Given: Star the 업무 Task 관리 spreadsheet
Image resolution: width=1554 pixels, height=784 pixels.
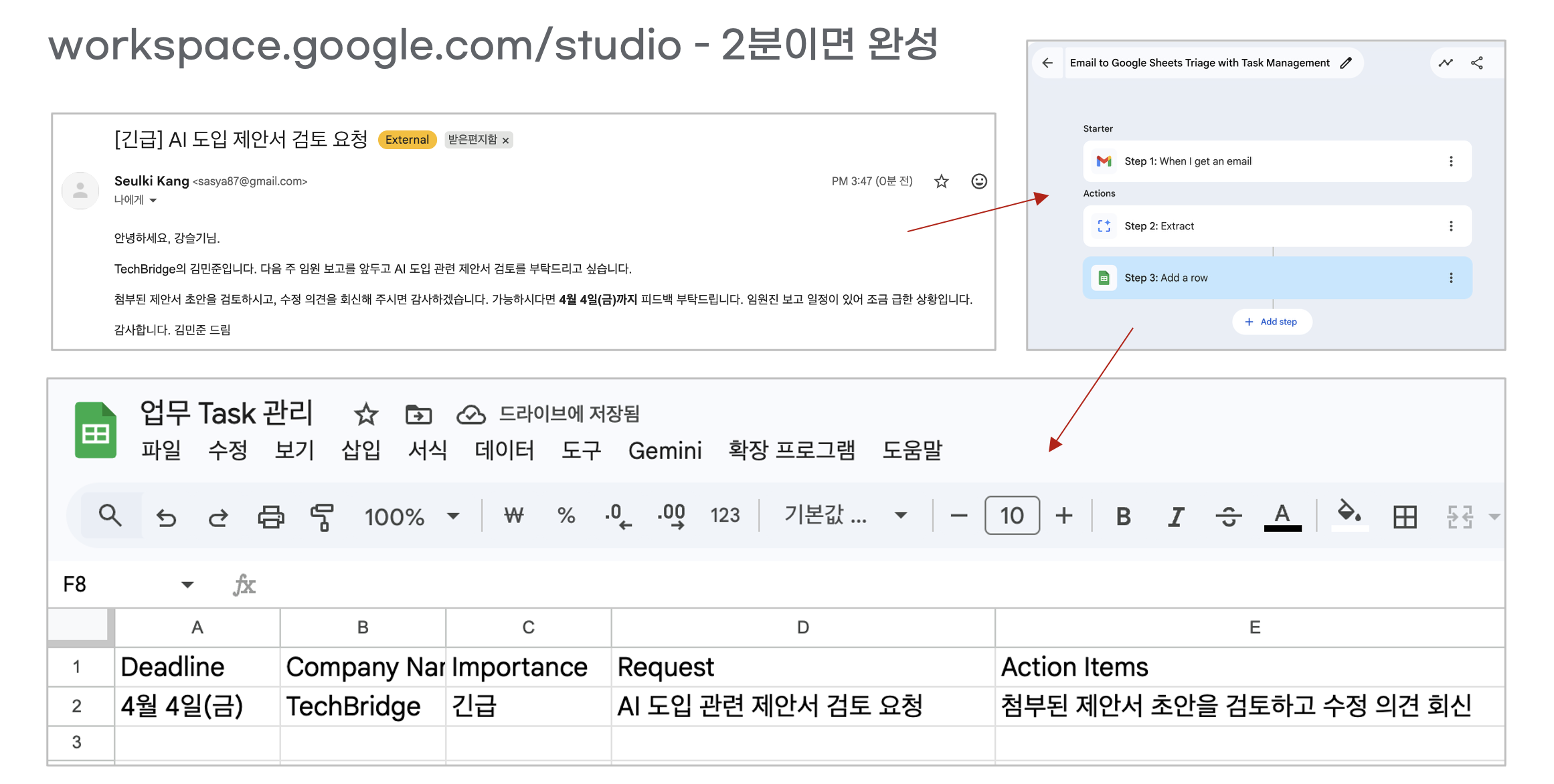Looking at the screenshot, I should (365, 415).
